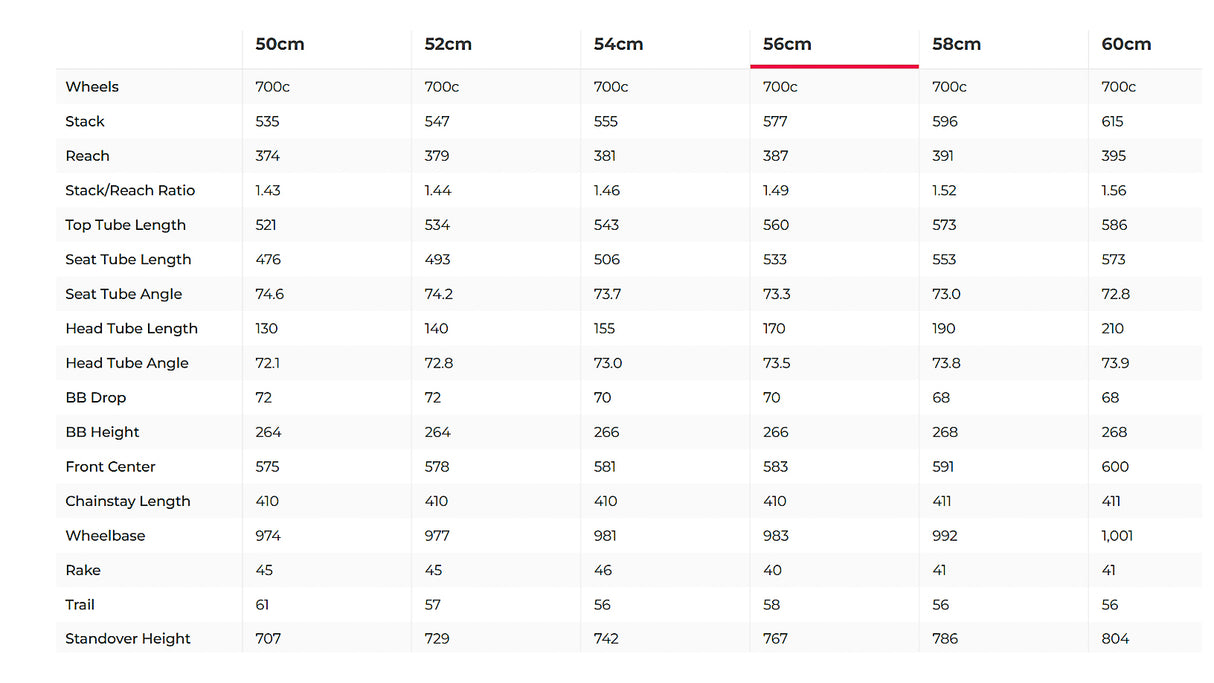Select the Chainstay Length row label
This screenshot has width=1214, height=683.
pos(128,501)
